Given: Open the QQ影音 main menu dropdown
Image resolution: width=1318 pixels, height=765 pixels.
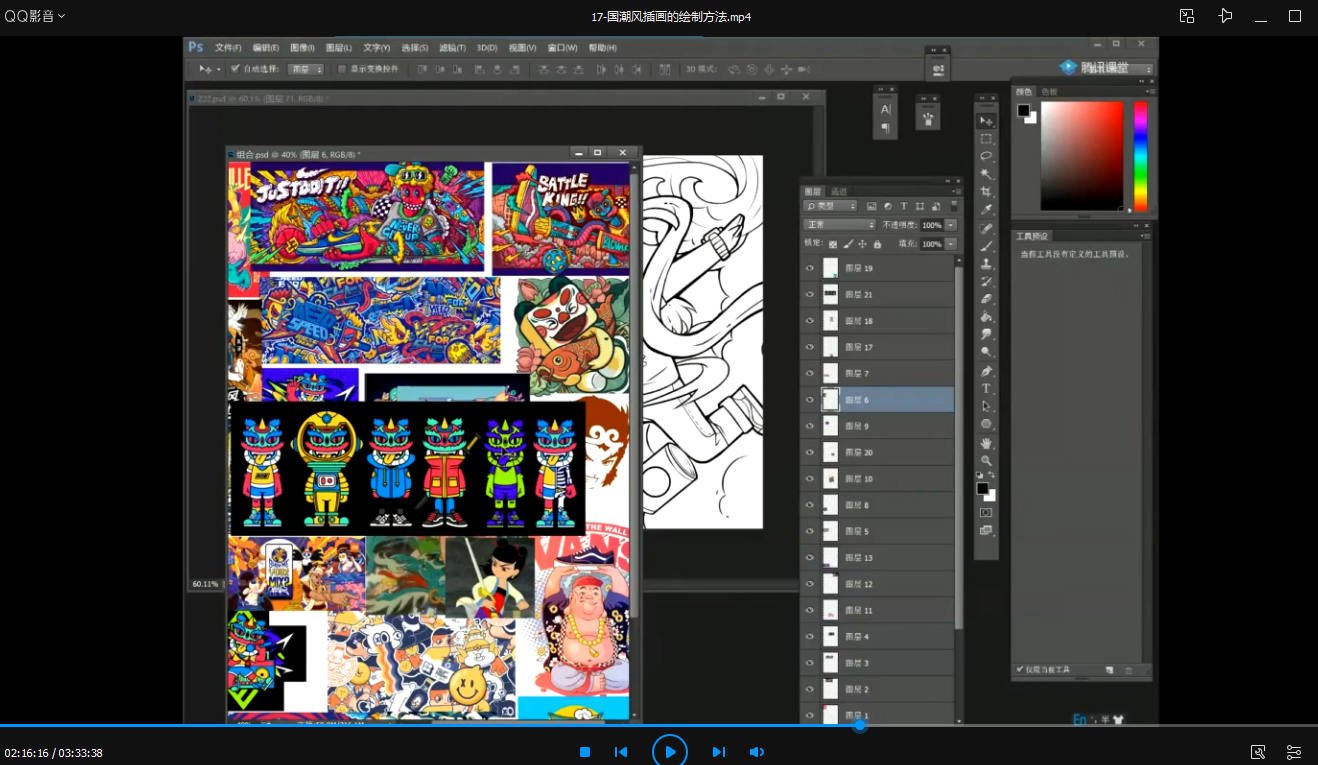Looking at the screenshot, I should click(x=35, y=16).
